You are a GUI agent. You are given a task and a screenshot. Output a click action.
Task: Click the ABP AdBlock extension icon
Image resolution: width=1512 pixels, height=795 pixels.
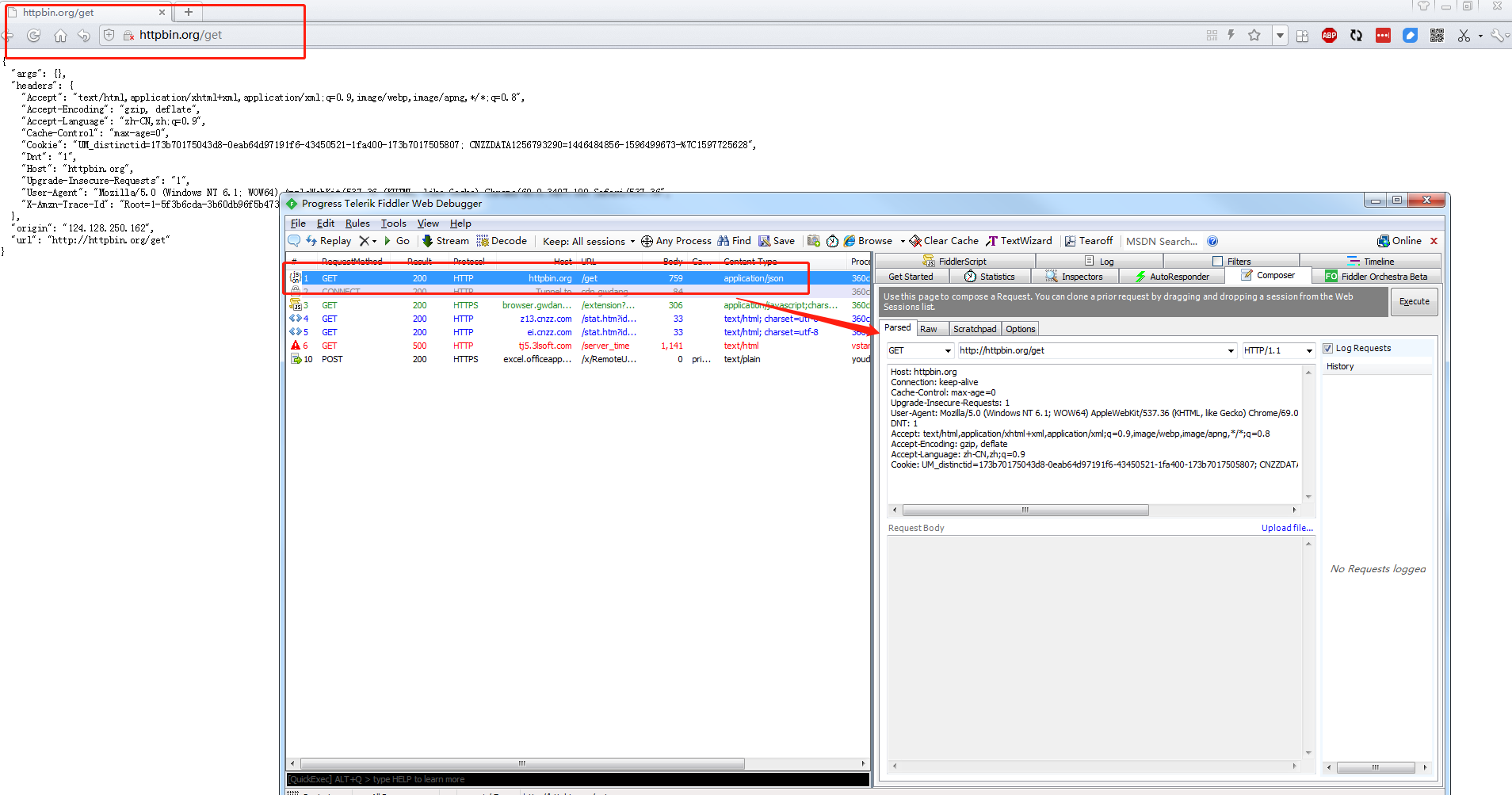[1329, 36]
